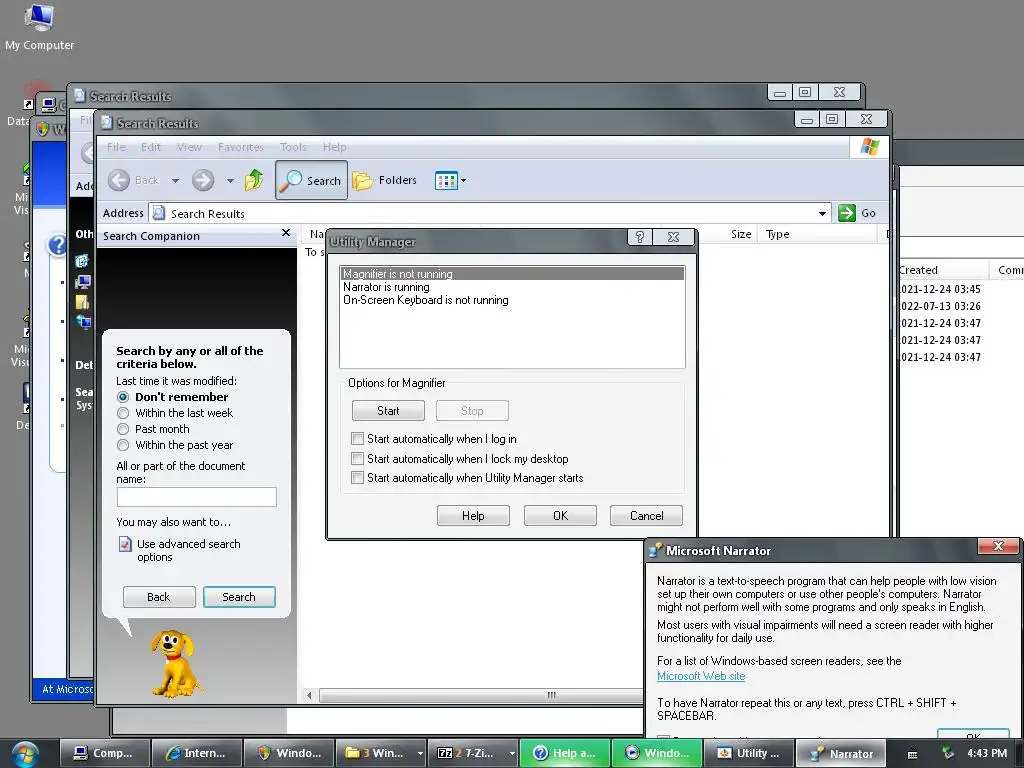This screenshot has width=1024, height=768.
Task: Select Don't remember radio option
Action: click(x=123, y=397)
